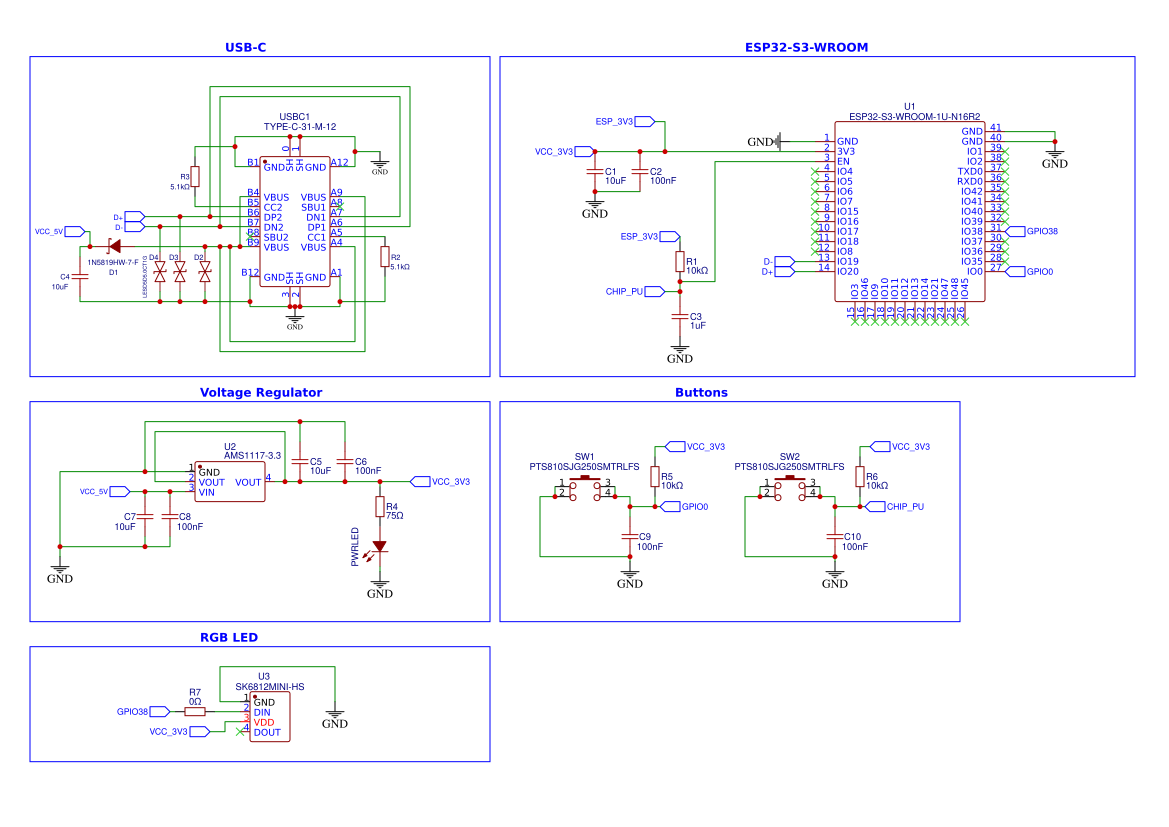The width and height of the screenshot is (1169, 827).
Task: Select the C2 100nF capacitor symbol
Action: click(x=640, y=172)
